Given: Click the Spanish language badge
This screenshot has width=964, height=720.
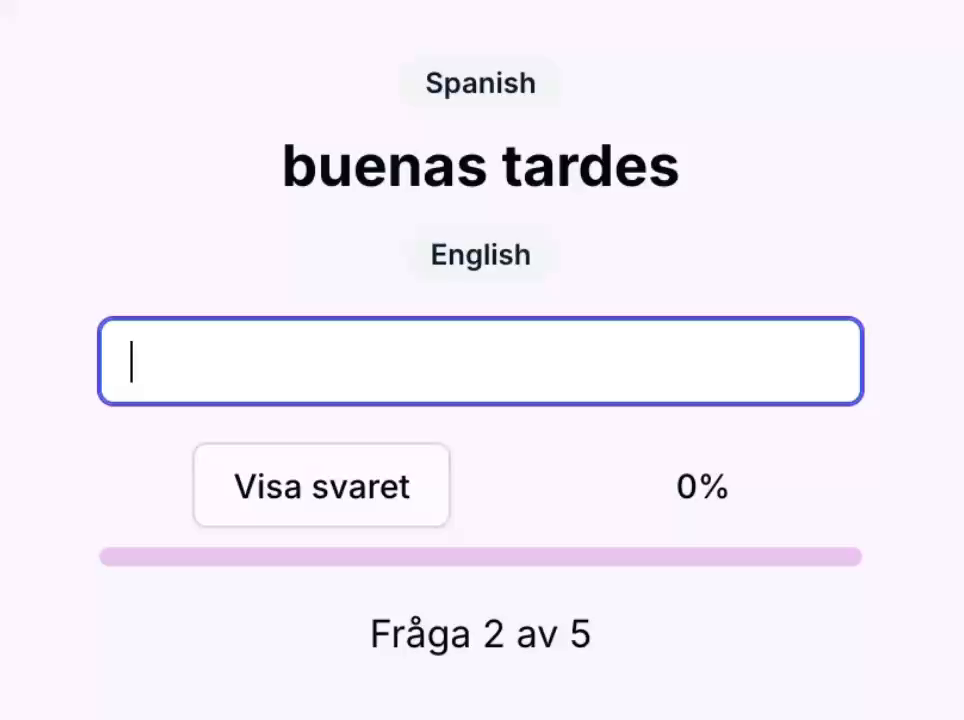Looking at the screenshot, I should coord(480,83).
